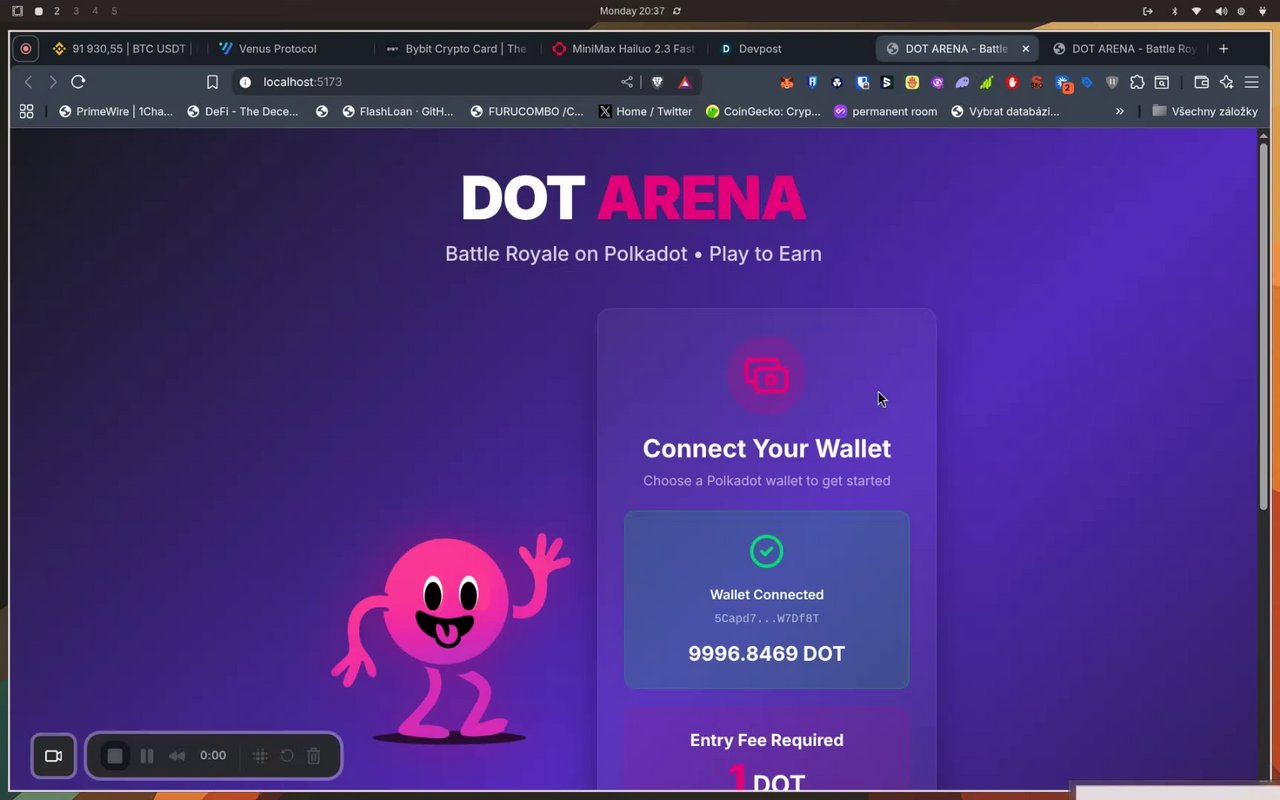
Task: Click the pink wallet icon above heading
Action: pyautogui.click(x=767, y=376)
